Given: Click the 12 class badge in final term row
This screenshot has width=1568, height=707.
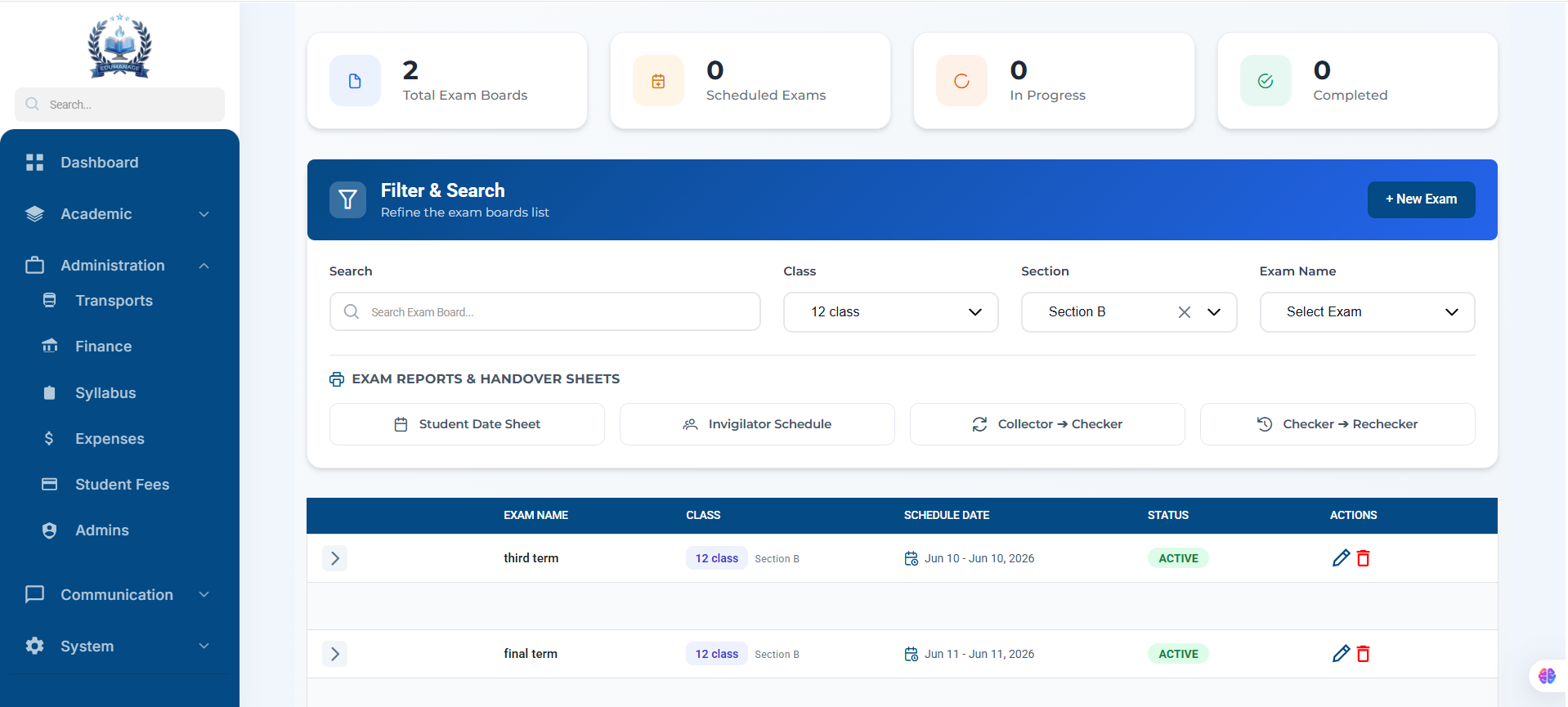Looking at the screenshot, I should [x=716, y=654].
